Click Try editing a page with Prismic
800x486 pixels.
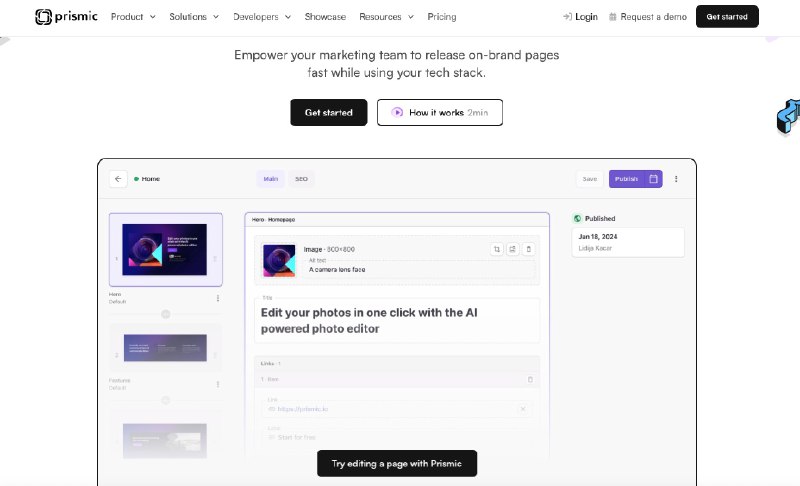click(x=397, y=463)
